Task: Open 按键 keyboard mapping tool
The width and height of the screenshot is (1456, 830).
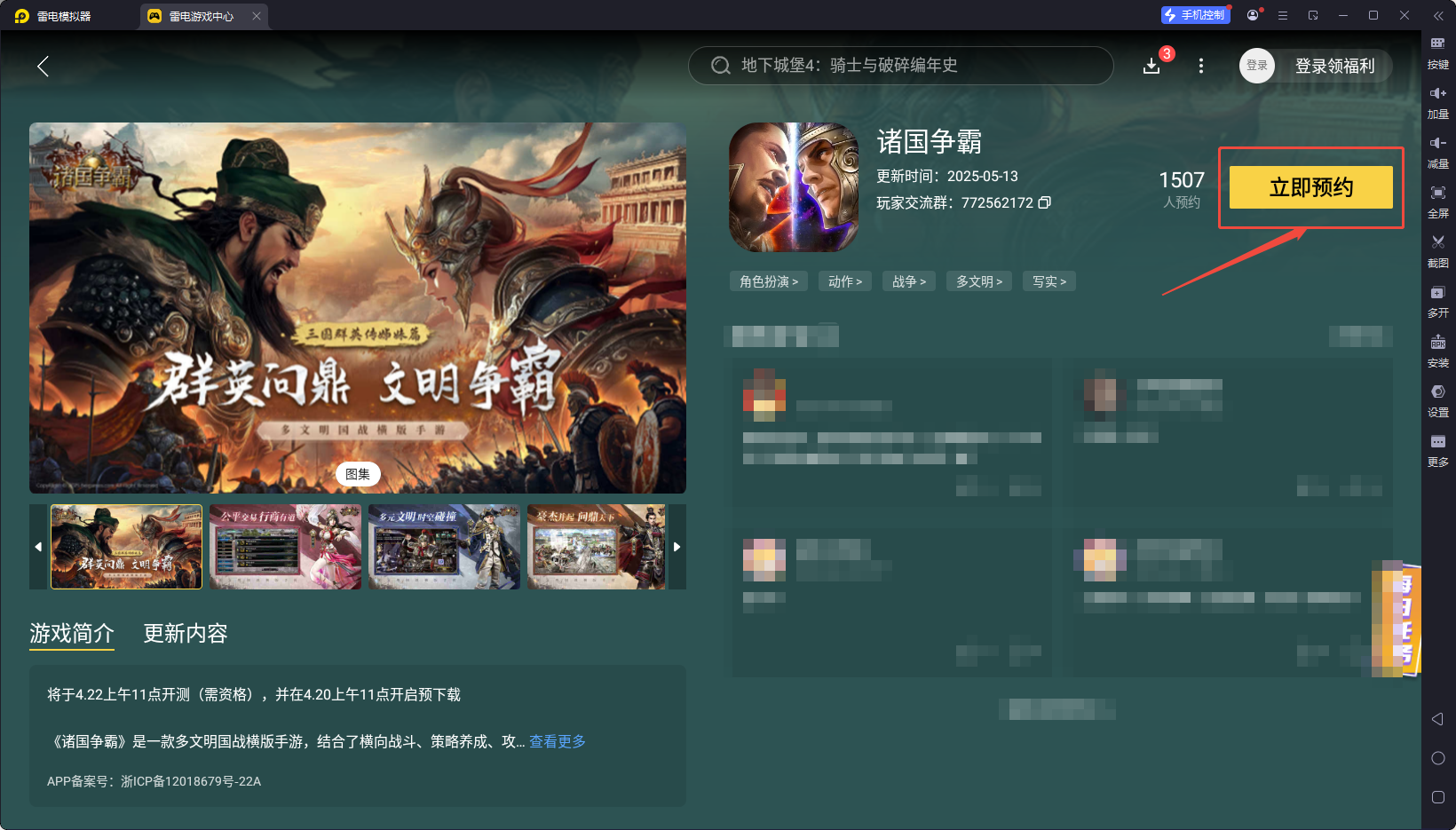Action: pyautogui.click(x=1438, y=53)
